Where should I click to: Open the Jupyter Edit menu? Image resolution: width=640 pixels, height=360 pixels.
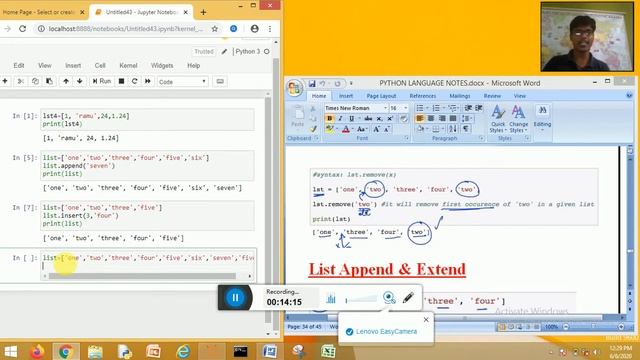(19, 65)
